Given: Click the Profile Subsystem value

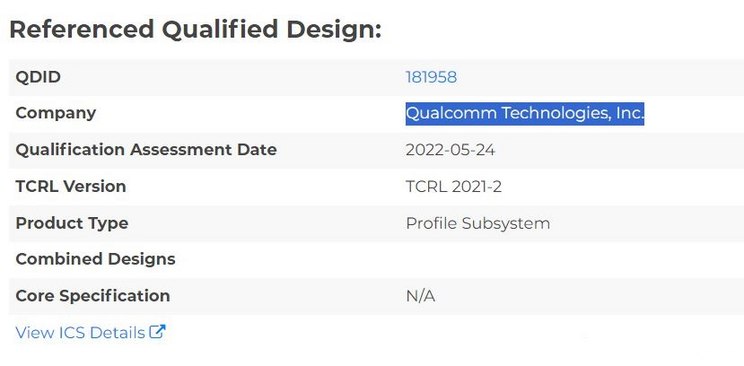Looking at the screenshot, I should click(478, 223).
